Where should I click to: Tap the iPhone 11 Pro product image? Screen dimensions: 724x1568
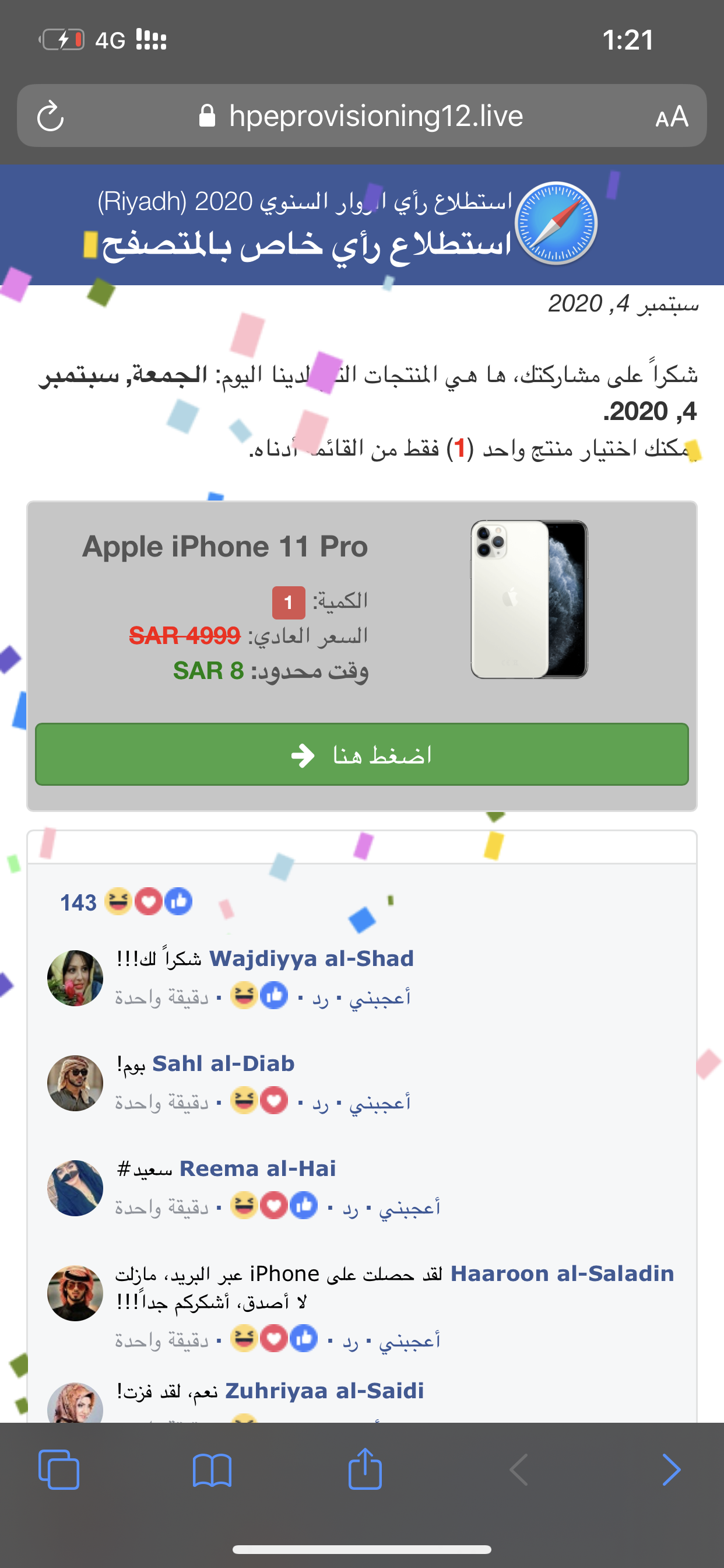pyautogui.click(x=529, y=599)
